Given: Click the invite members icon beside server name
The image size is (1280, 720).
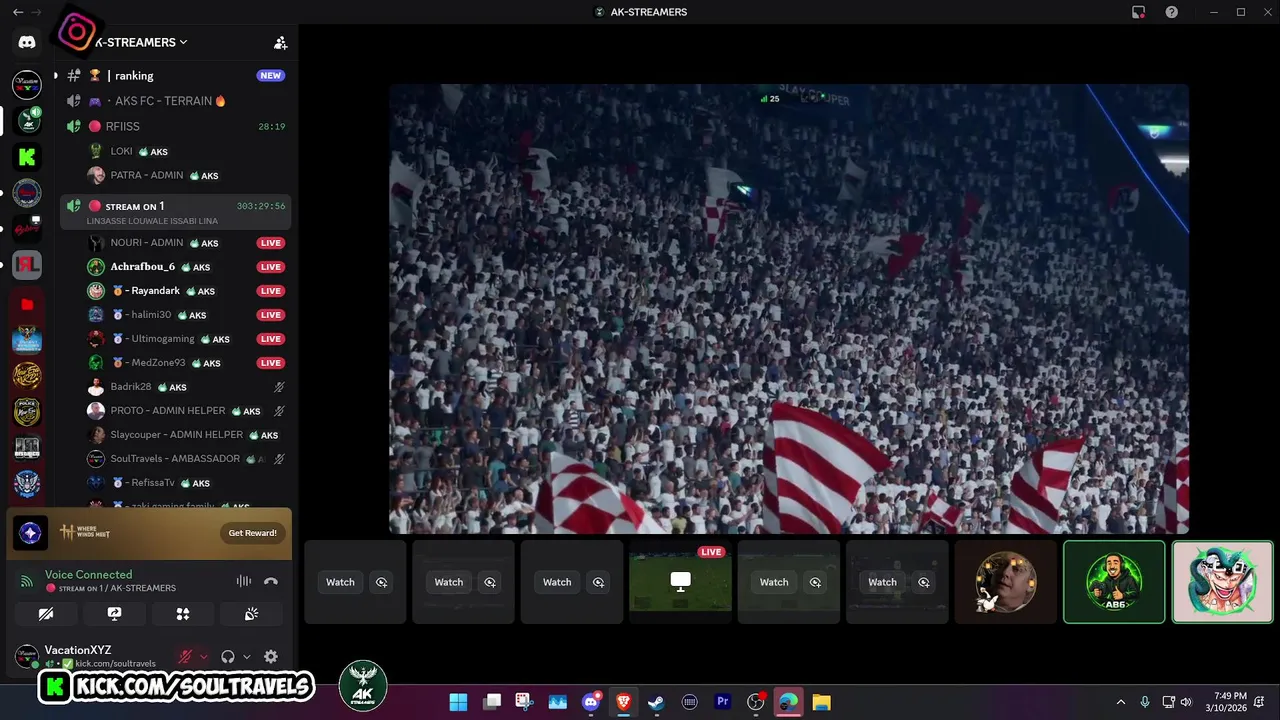Looking at the screenshot, I should coord(280,43).
